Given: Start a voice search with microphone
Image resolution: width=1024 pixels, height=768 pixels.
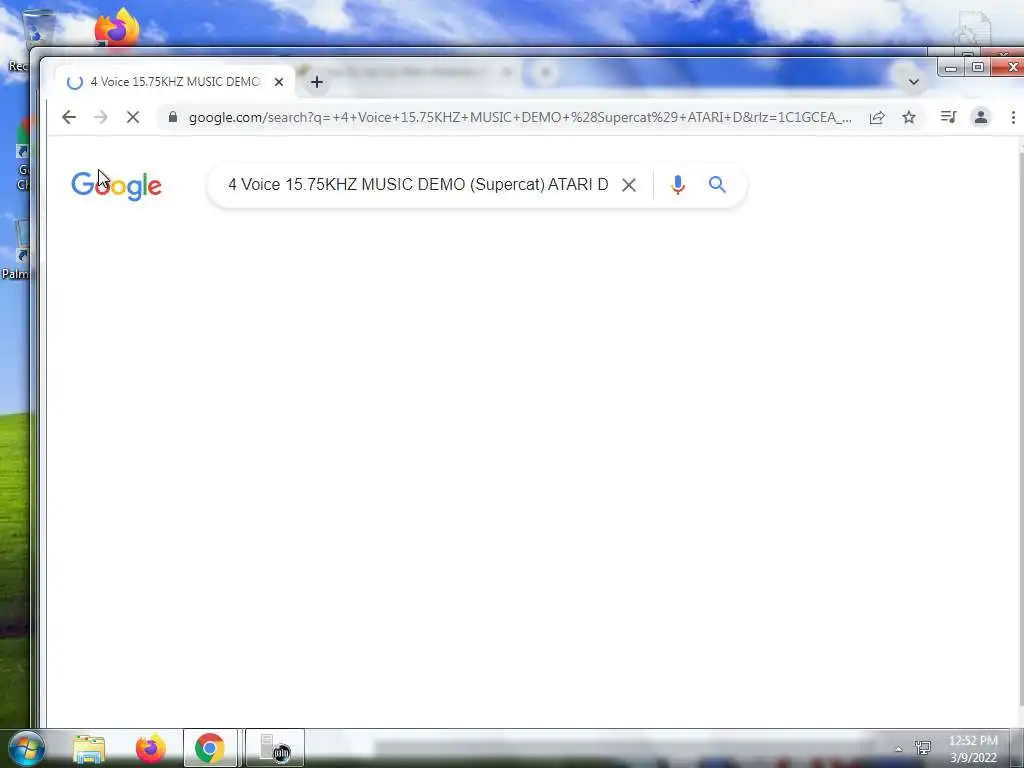Looking at the screenshot, I should [x=678, y=185].
